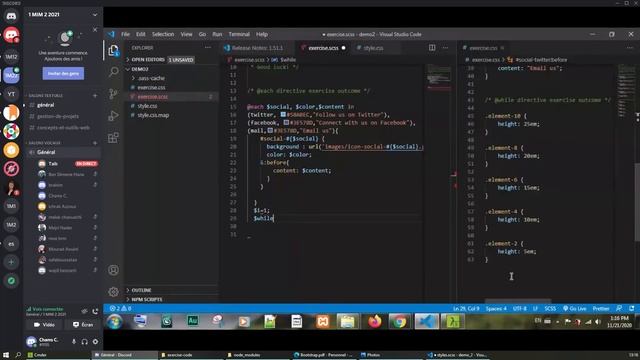This screenshot has height=360, width=640.
Task: Click the Chrome icon in the shared taskbar
Action: [x=400, y=321]
